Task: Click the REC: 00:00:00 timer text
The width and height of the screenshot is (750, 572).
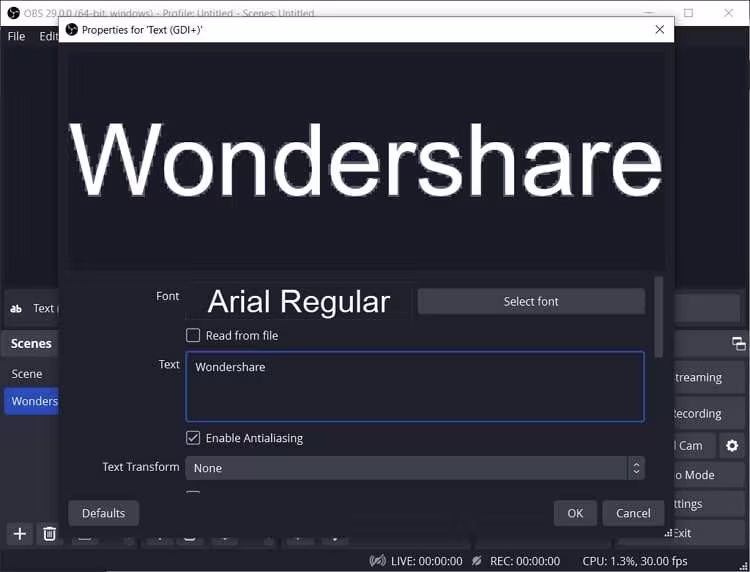Action: pyautogui.click(x=525, y=561)
